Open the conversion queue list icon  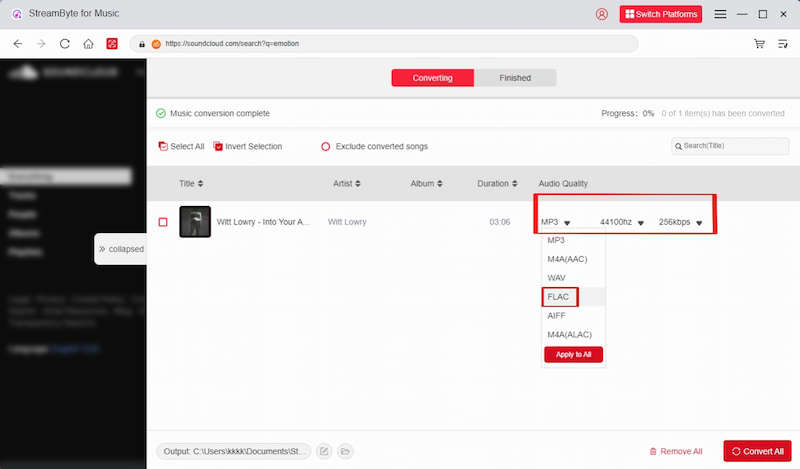click(783, 44)
